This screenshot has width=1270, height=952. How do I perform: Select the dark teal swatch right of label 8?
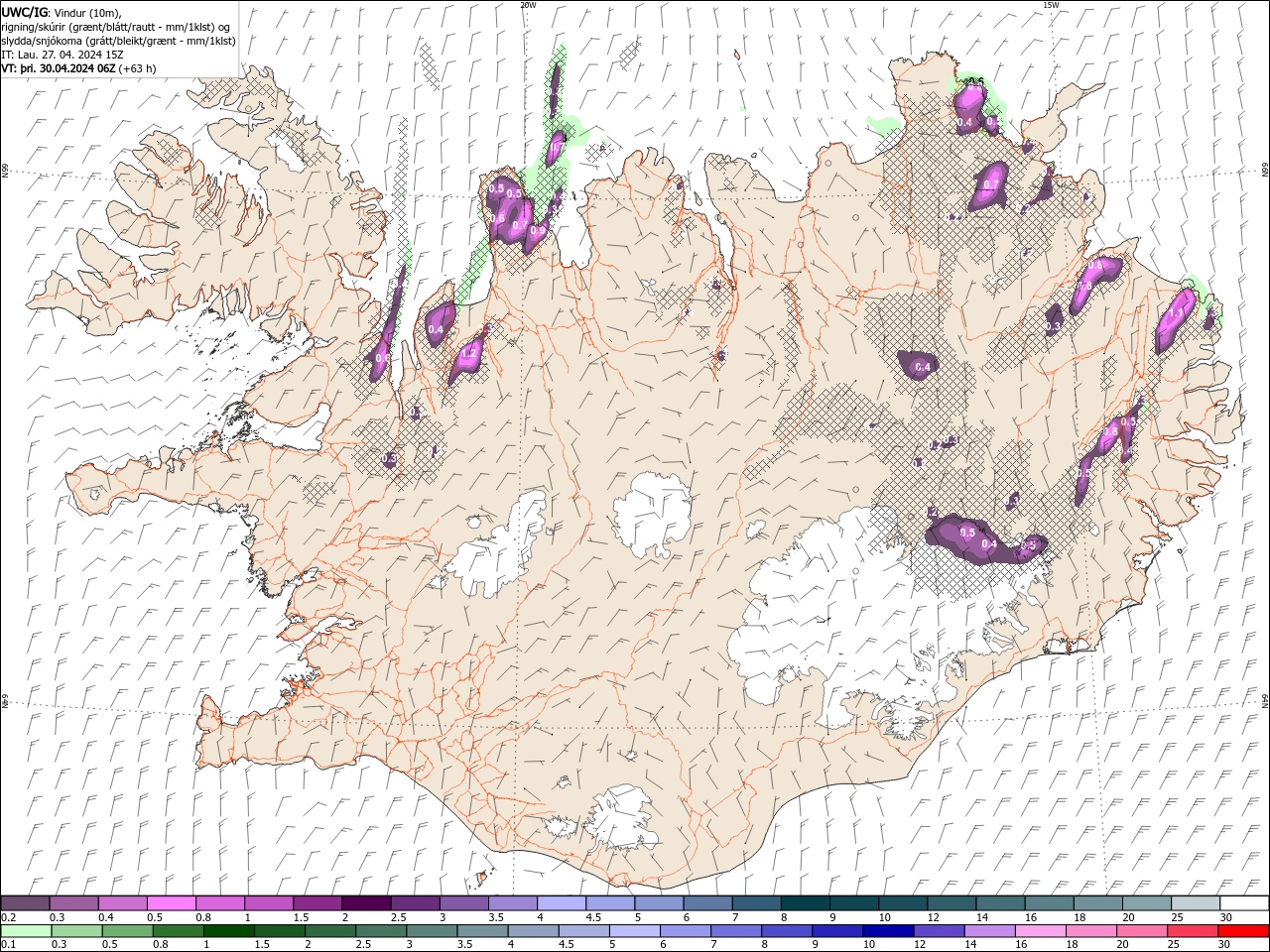(x=806, y=903)
